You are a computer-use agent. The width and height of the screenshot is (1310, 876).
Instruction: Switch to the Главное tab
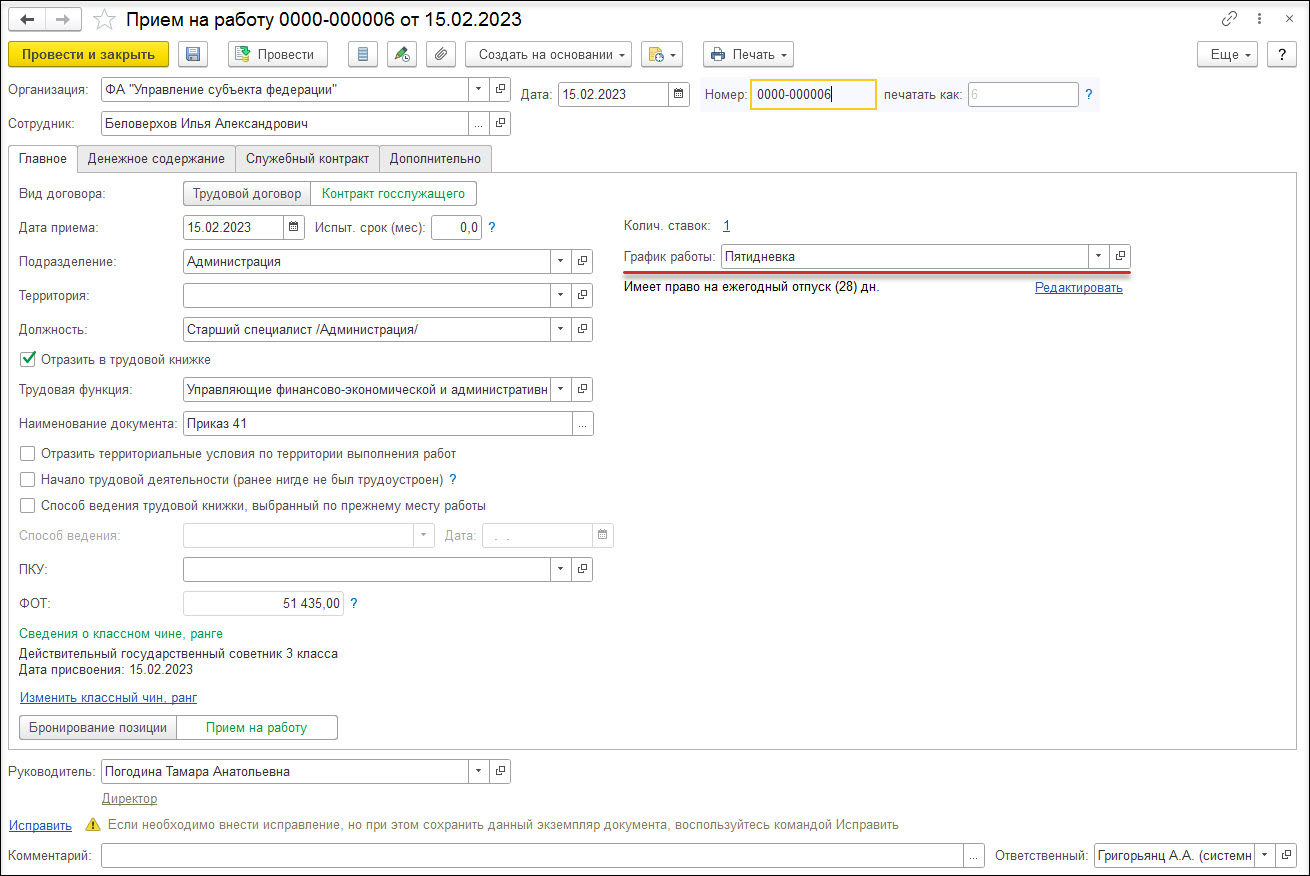[x=43, y=158]
